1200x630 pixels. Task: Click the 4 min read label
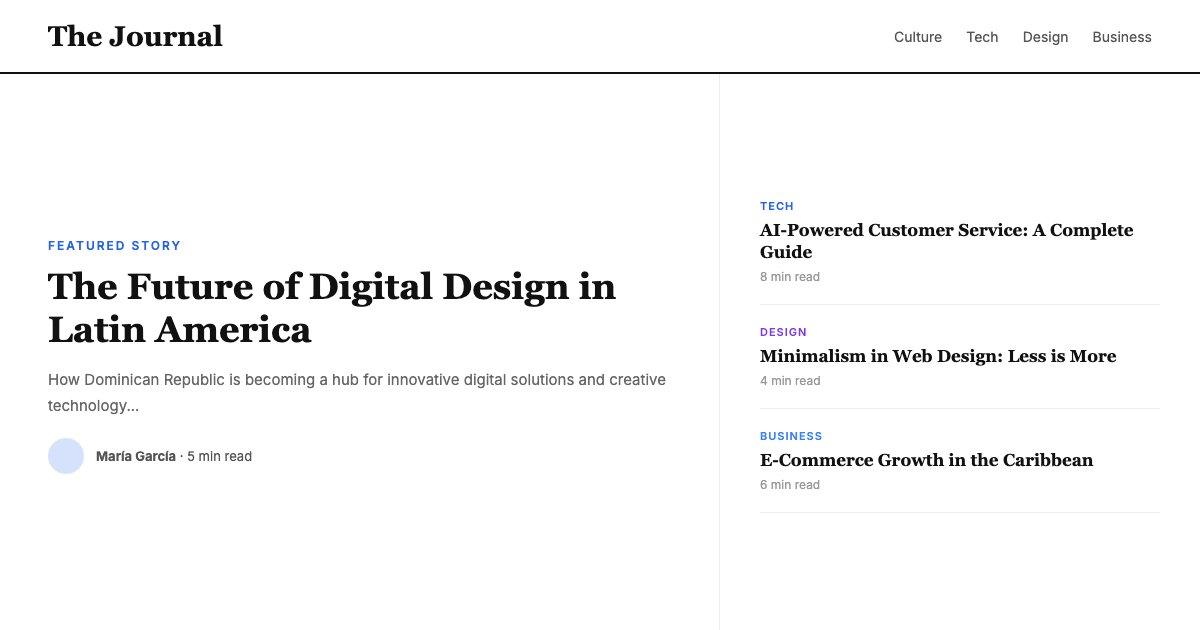point(790,381)
